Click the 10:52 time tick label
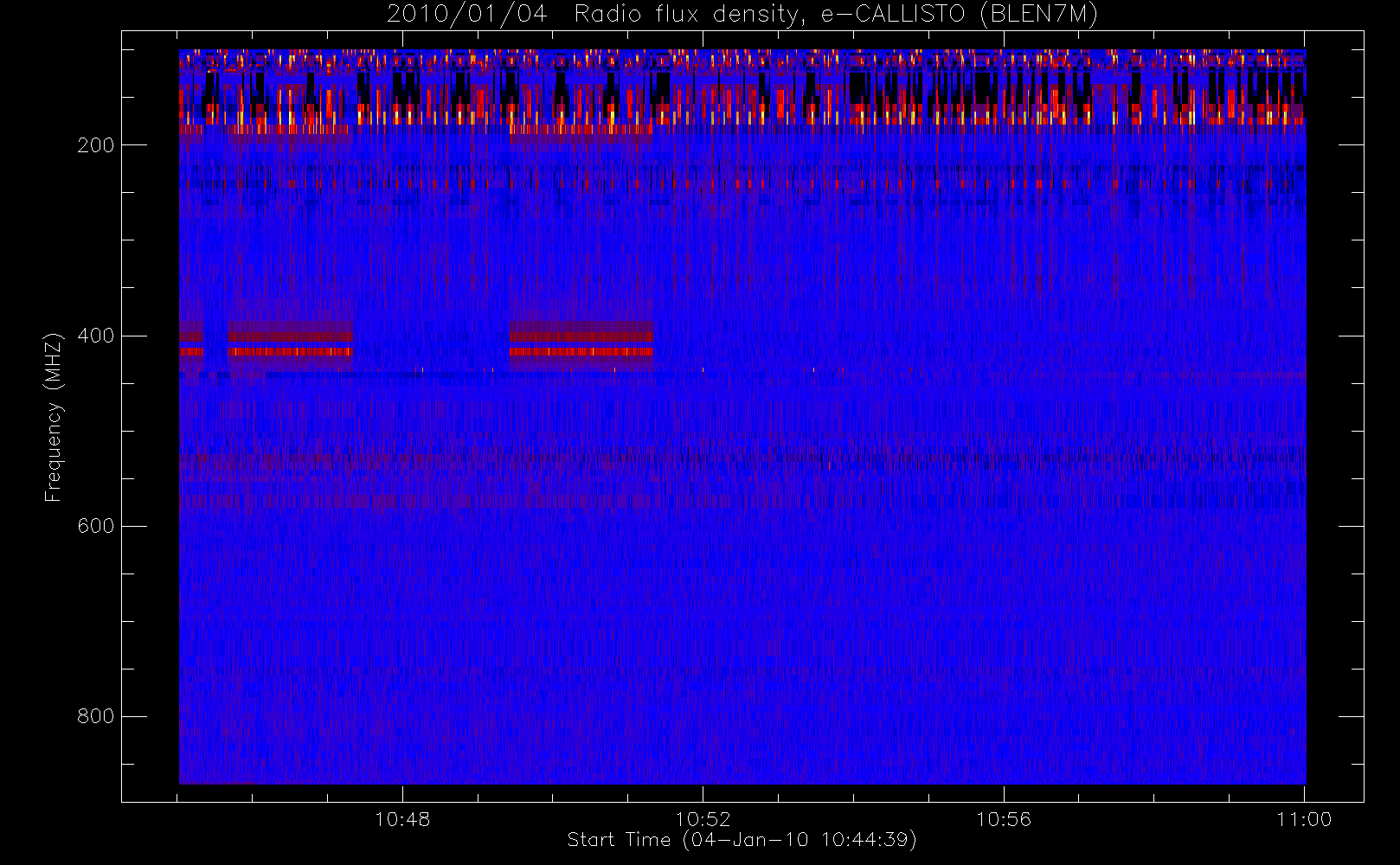Viewport: 1400px width, 865px height. [703, 819]
